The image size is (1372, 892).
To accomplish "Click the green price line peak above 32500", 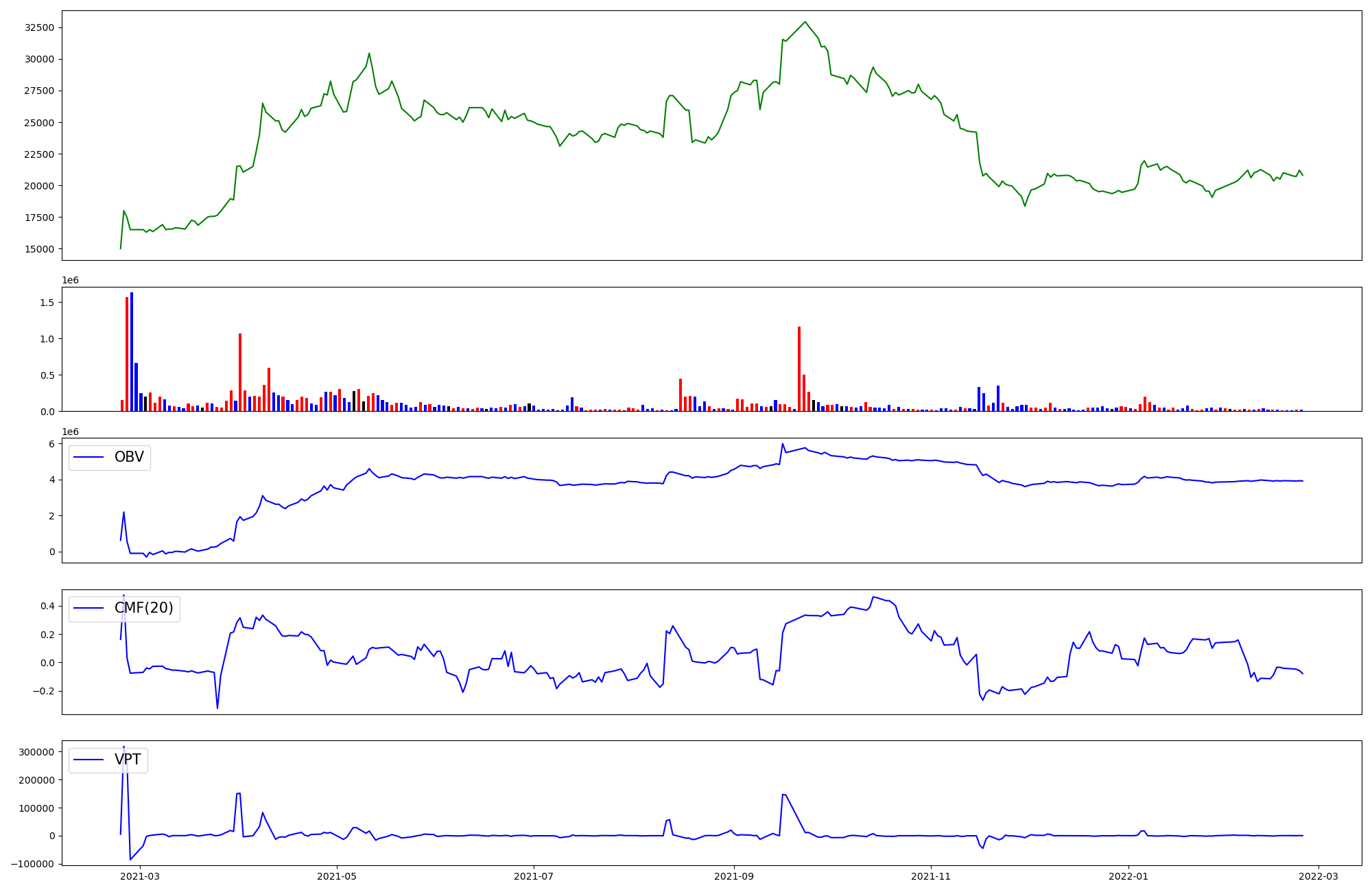I will pyautogui.click(x=805, y=23).
